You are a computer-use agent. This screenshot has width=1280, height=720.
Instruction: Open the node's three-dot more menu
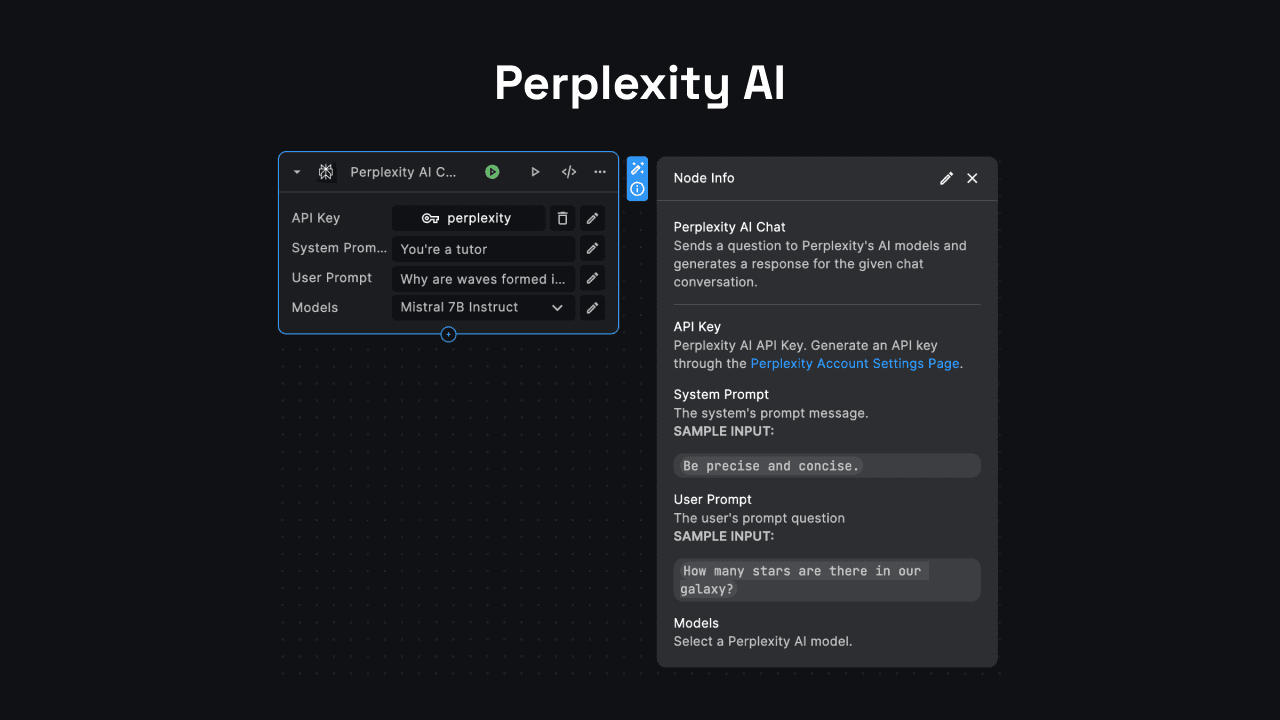click(600, 172)
